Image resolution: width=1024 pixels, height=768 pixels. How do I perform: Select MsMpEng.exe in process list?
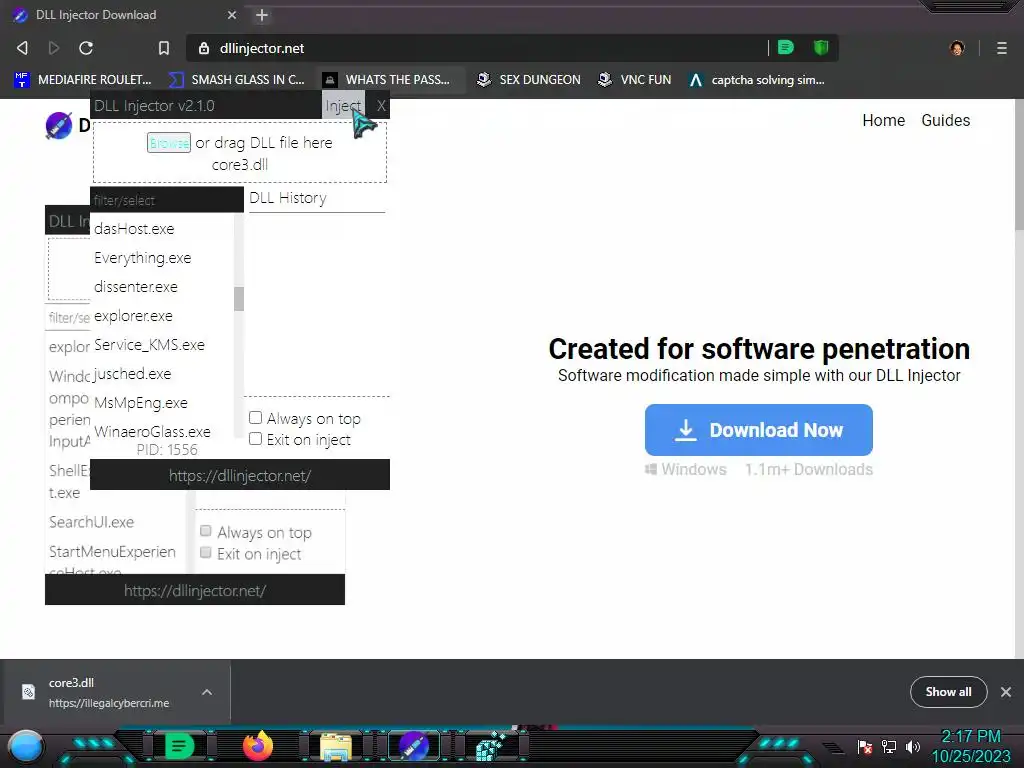coord(140,402)
